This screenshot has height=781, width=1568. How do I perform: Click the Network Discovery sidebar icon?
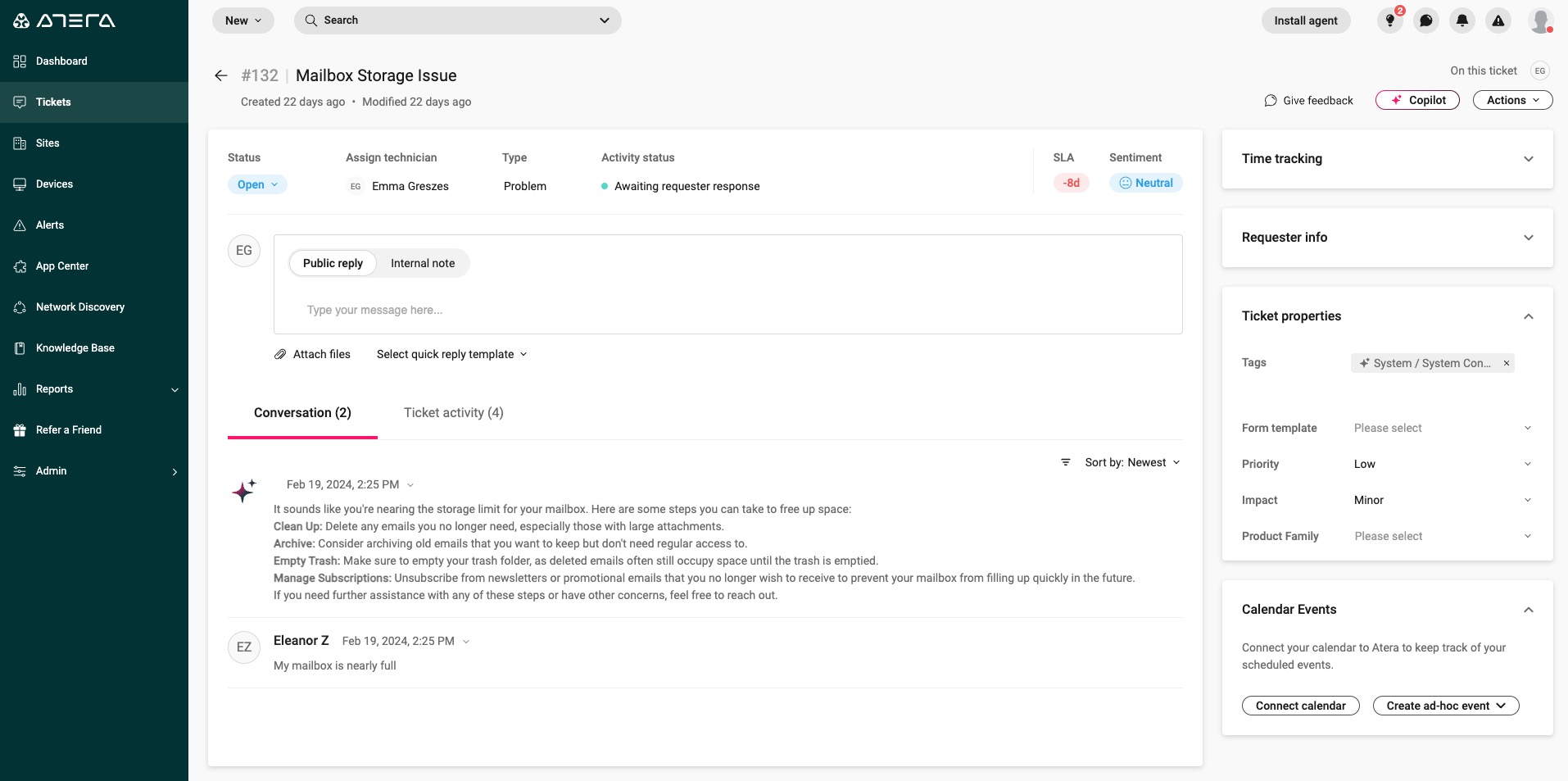pyautogui.click(x=20, y=307)
